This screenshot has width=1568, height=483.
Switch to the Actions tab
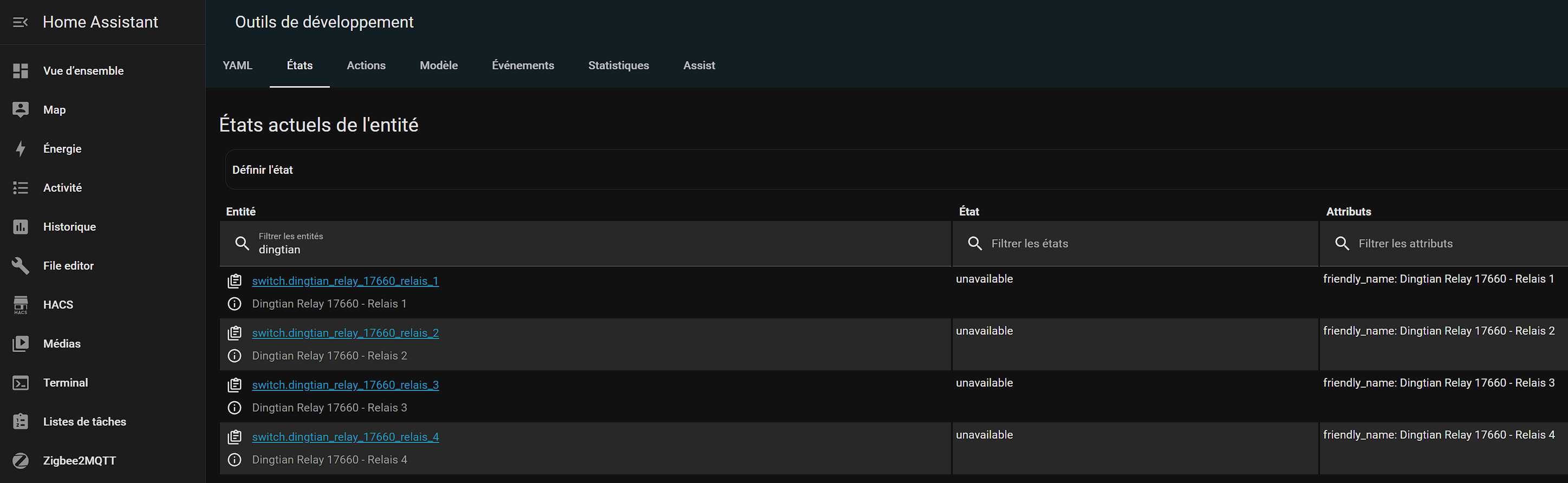point(366,66)
